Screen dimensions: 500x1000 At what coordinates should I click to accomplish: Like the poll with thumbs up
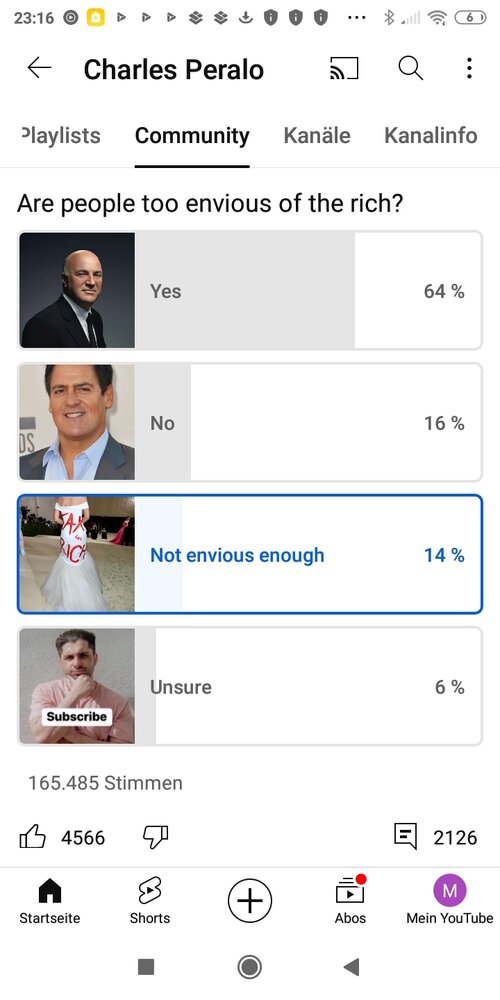click(x=33, y=836)
